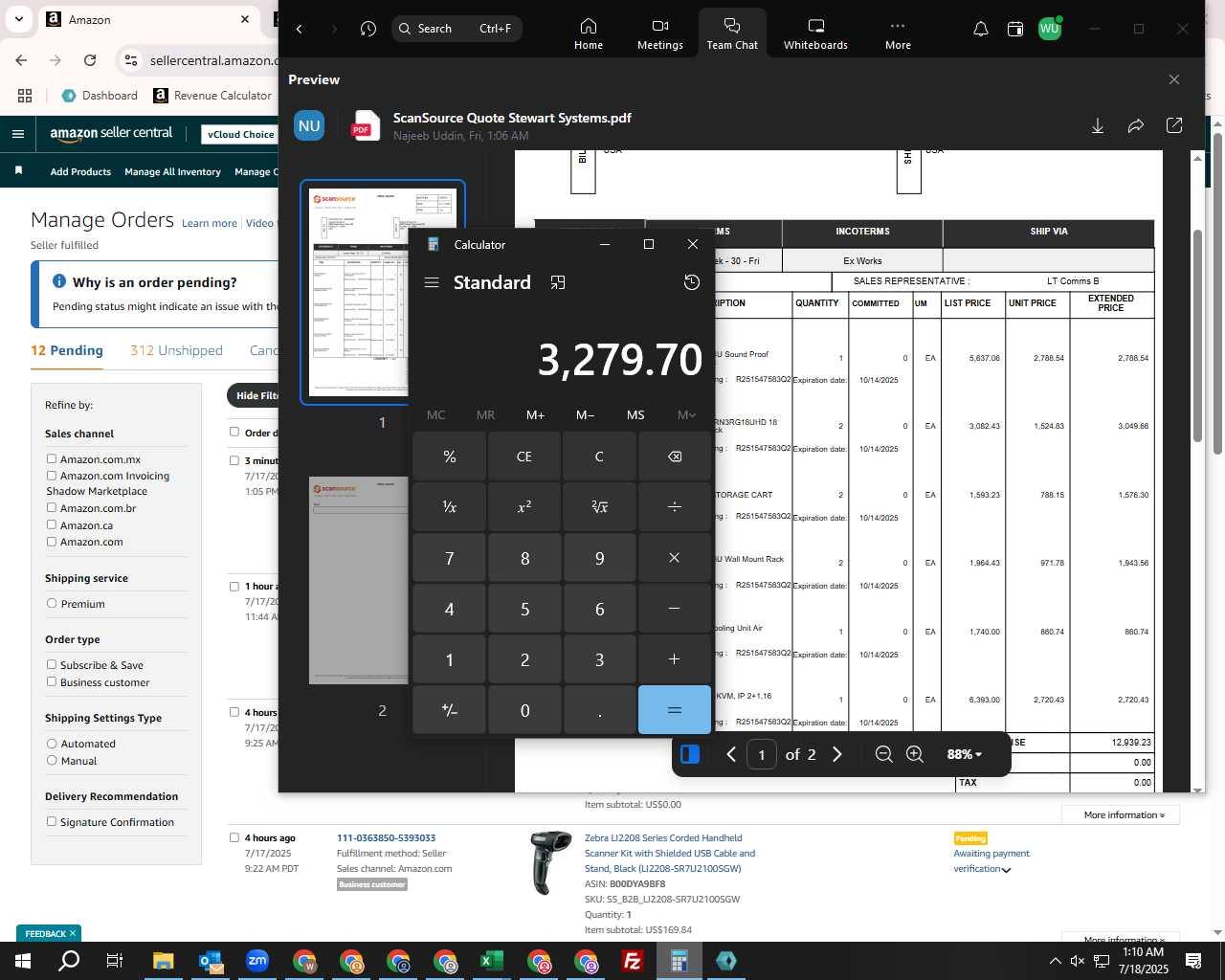Viewport: 1225px width, 980px height.
Task: Download the ScanSource Quote PDF
Action: [1098, 126]
